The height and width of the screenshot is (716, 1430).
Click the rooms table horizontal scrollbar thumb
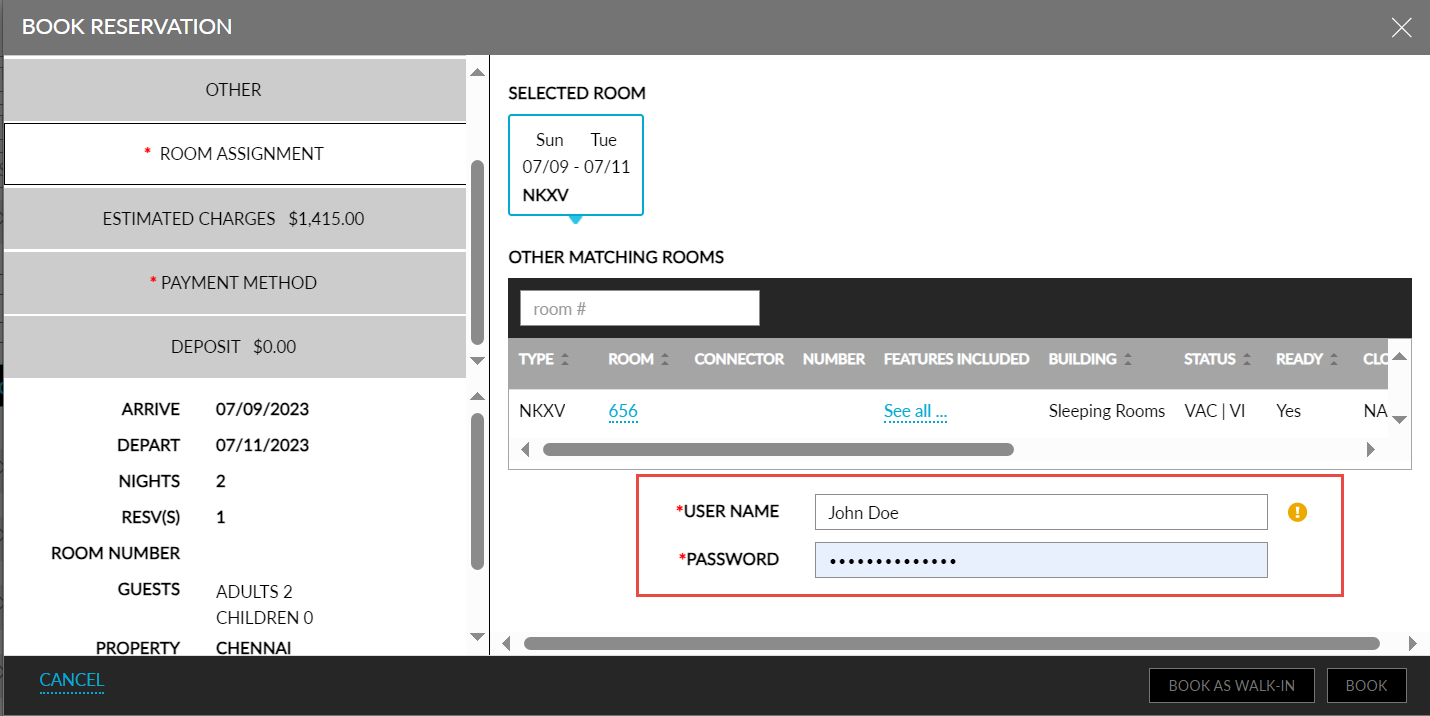point(778,450)
